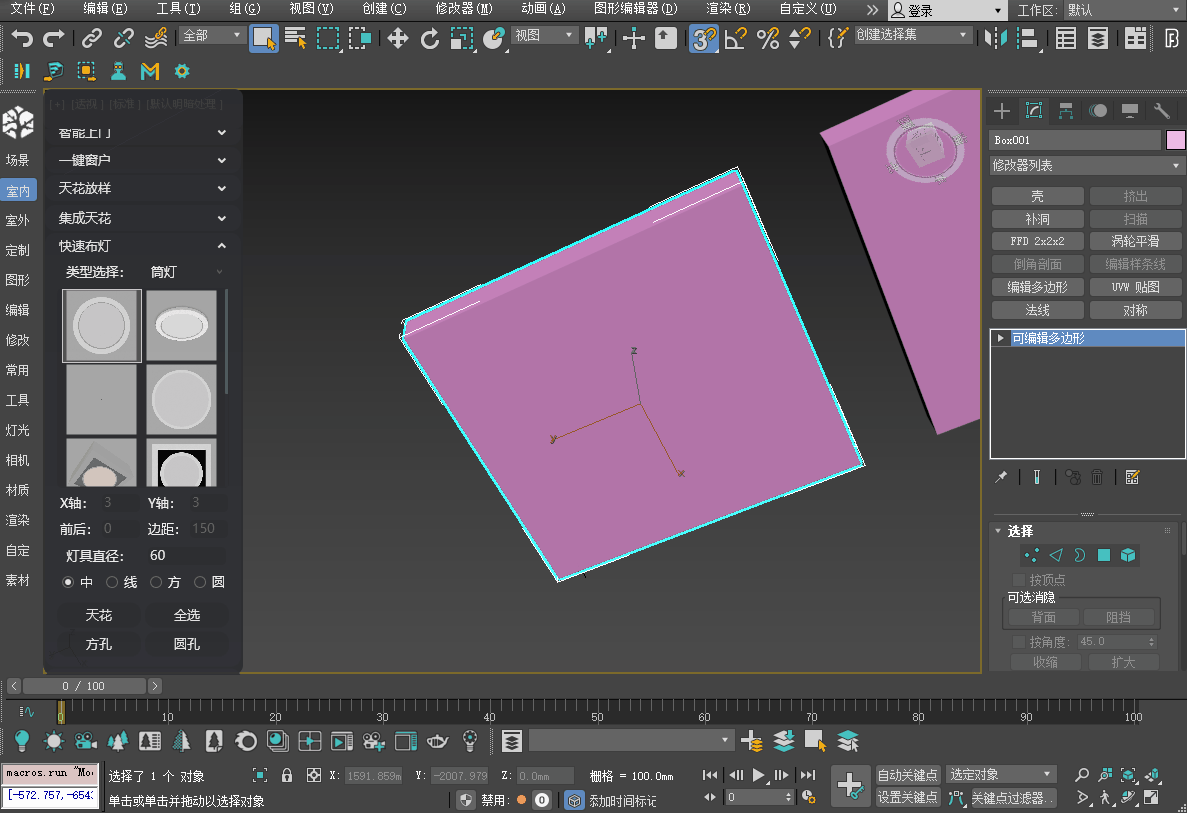Toggle the Window/Crossing selection mode
Viewport: 1187px width, 813px height.
[360, 37]
